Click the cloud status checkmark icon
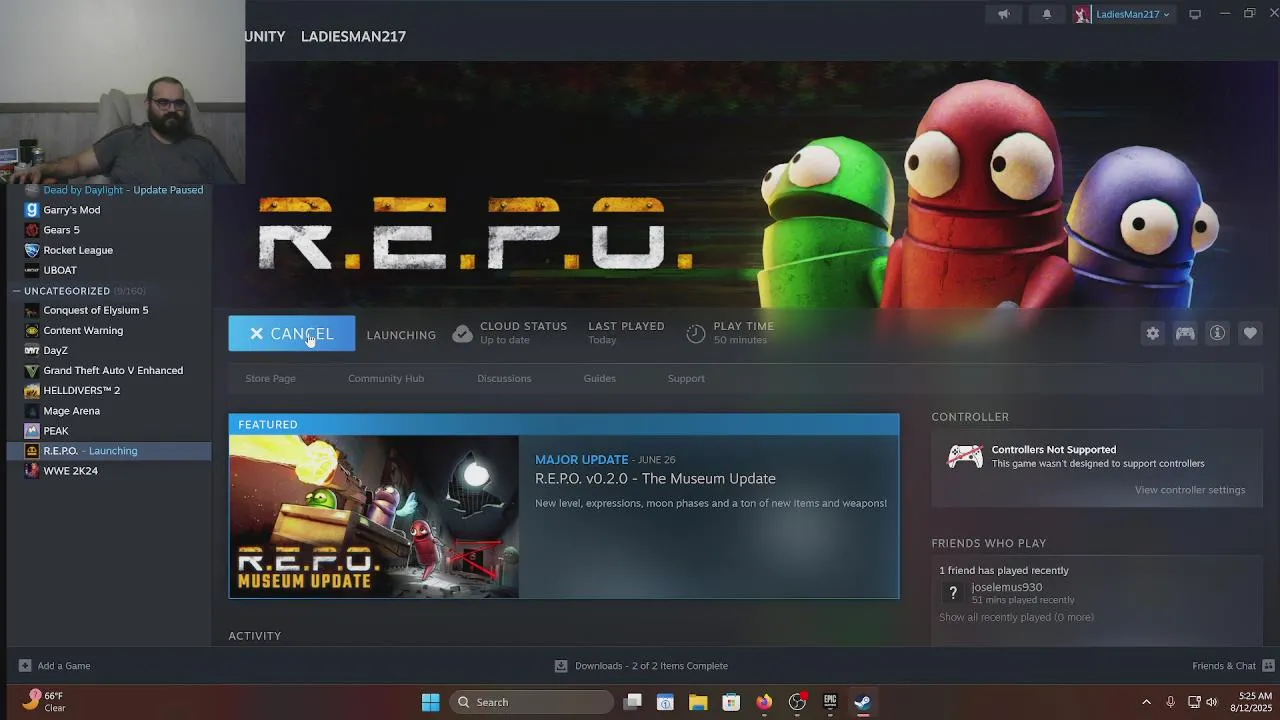 pyautogui.click(x=462, y=333)
